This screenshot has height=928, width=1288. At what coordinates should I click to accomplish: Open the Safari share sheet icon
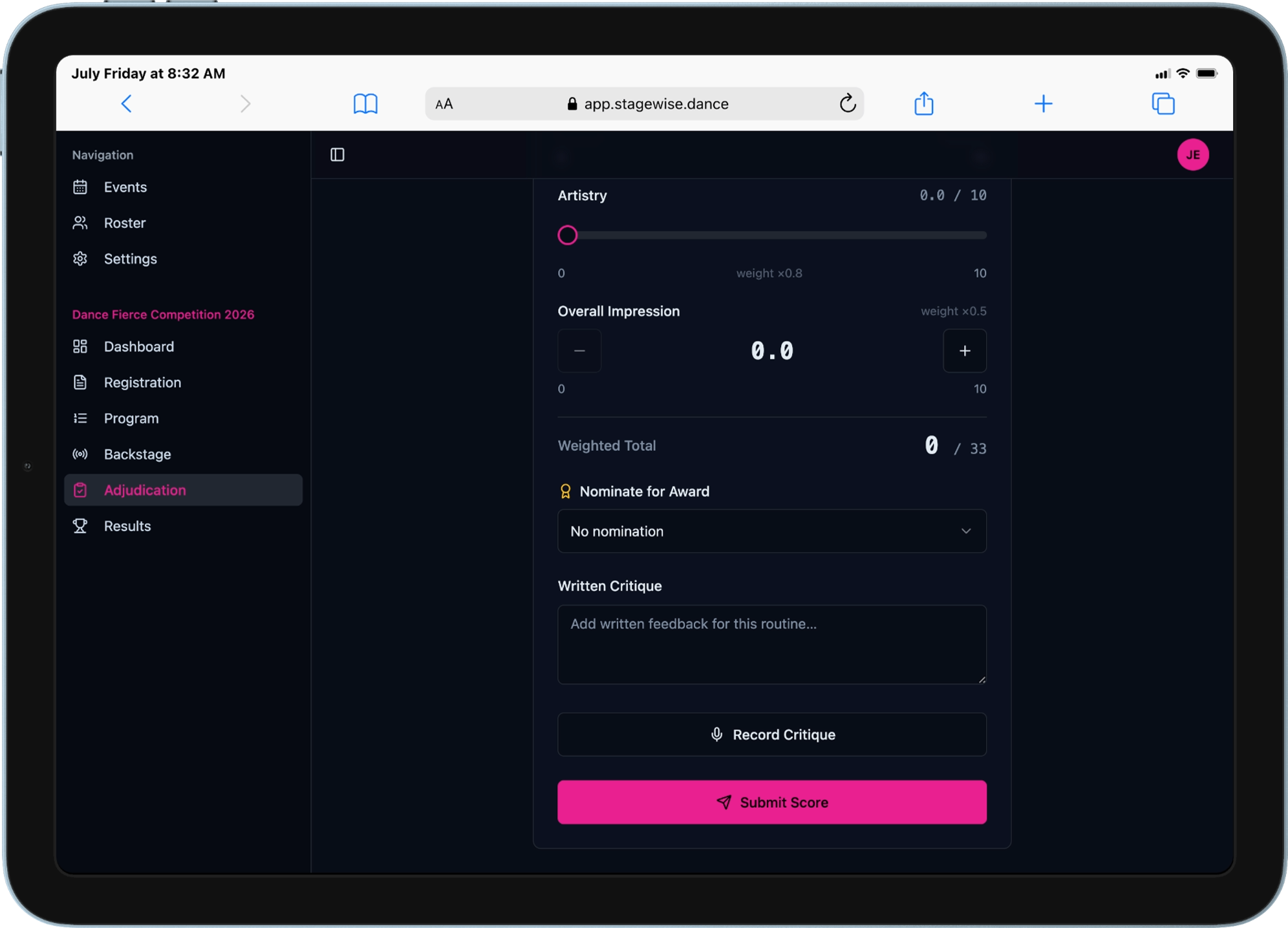(924, 103)
